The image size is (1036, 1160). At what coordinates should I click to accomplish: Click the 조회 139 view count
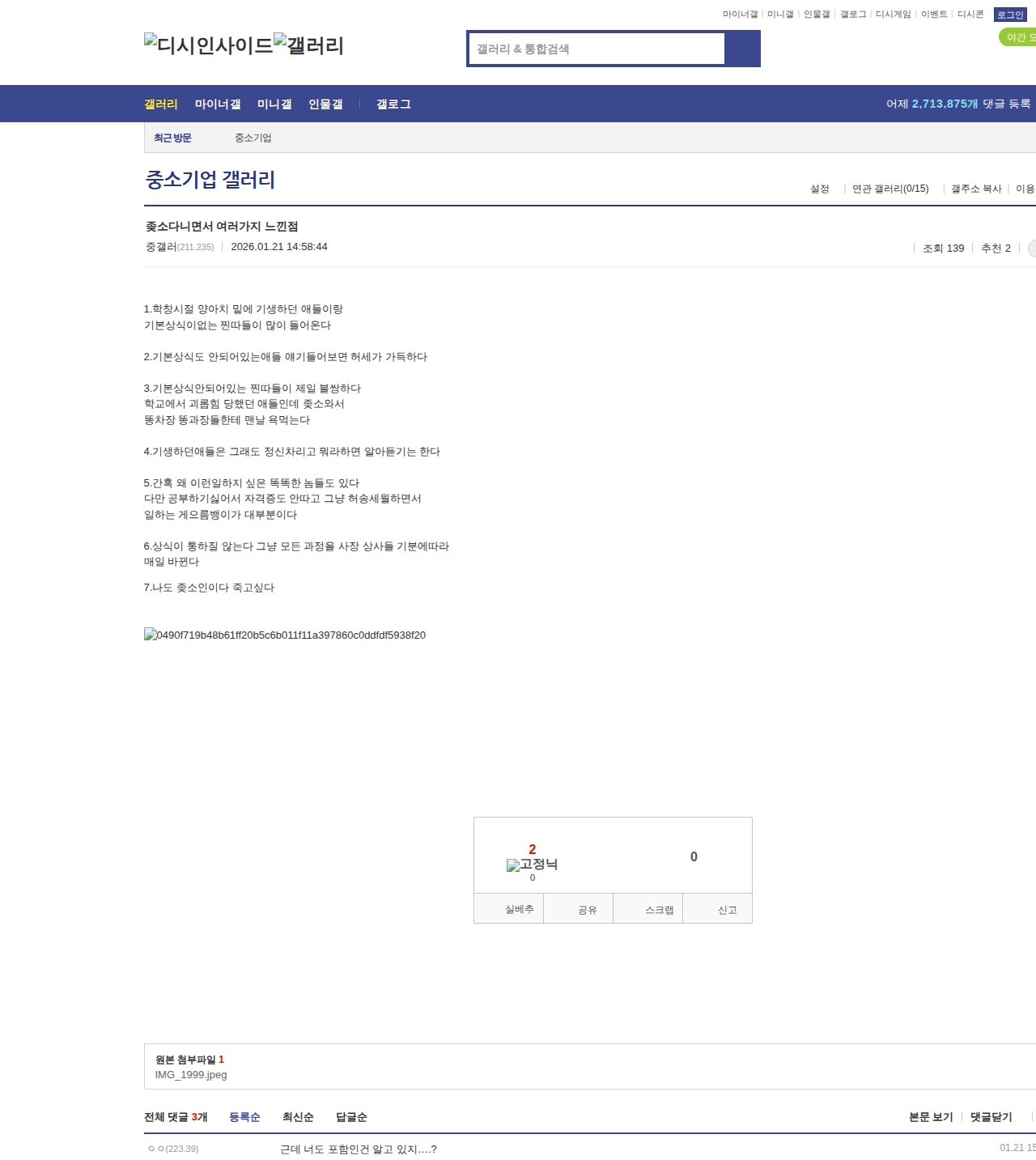944,249
